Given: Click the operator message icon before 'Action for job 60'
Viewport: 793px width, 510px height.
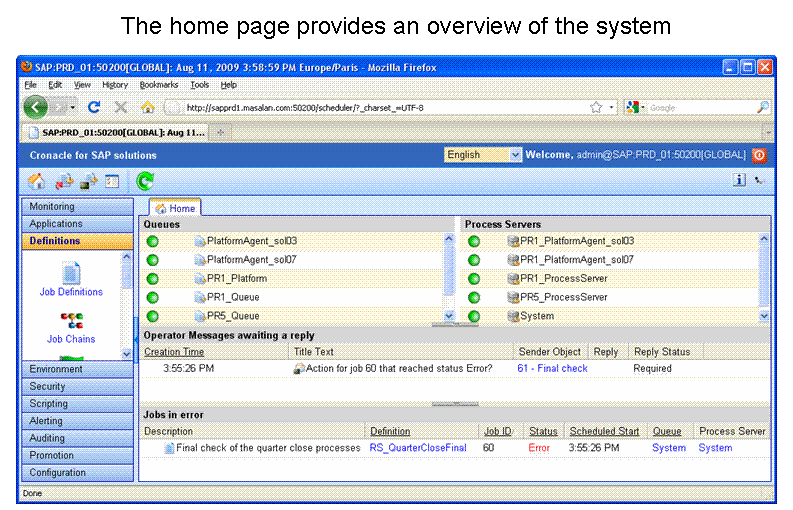Looking at the screenshot, I should click(299, 369).
